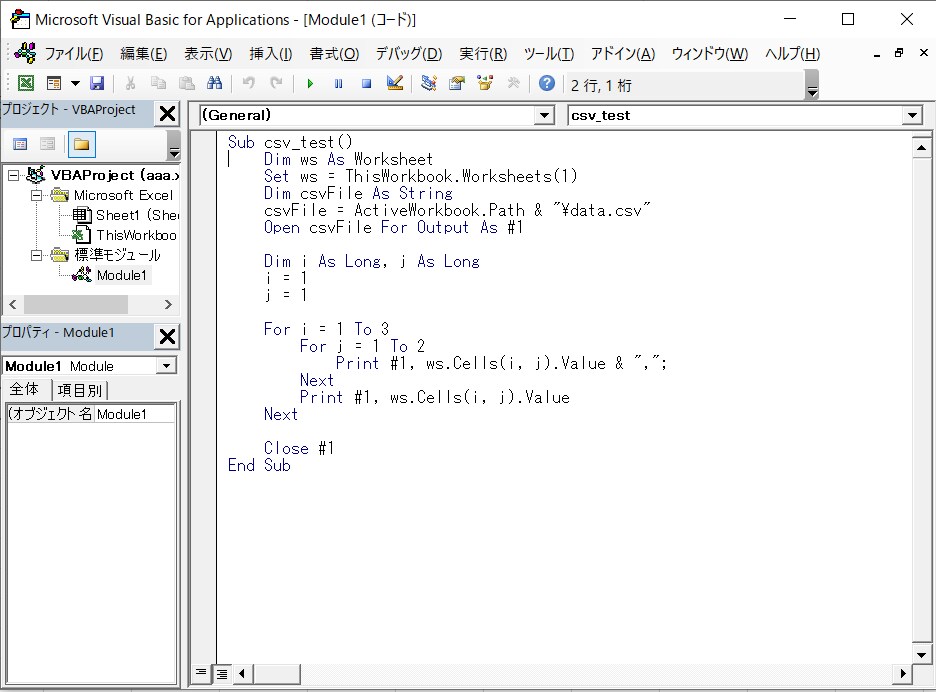
Task: Open the 表示(V) menu
Action: (208, 54)
